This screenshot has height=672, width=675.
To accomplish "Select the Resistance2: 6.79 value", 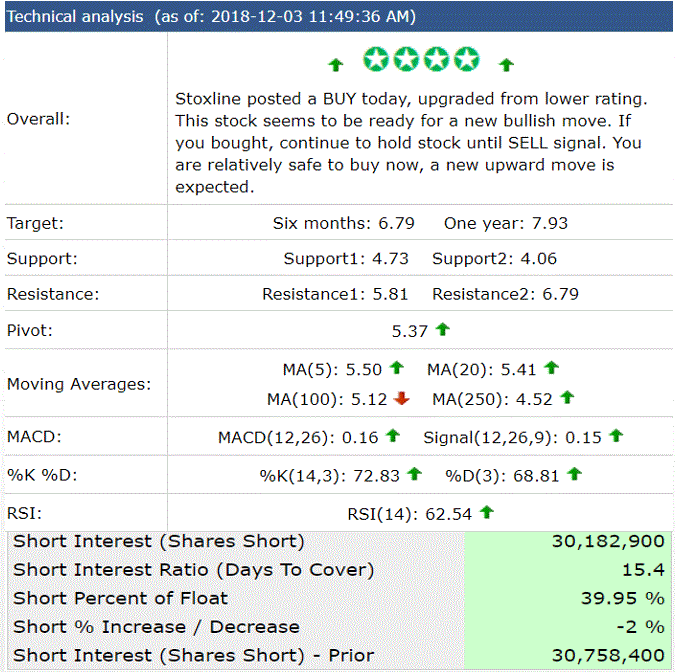I will [x=505, y=294].
